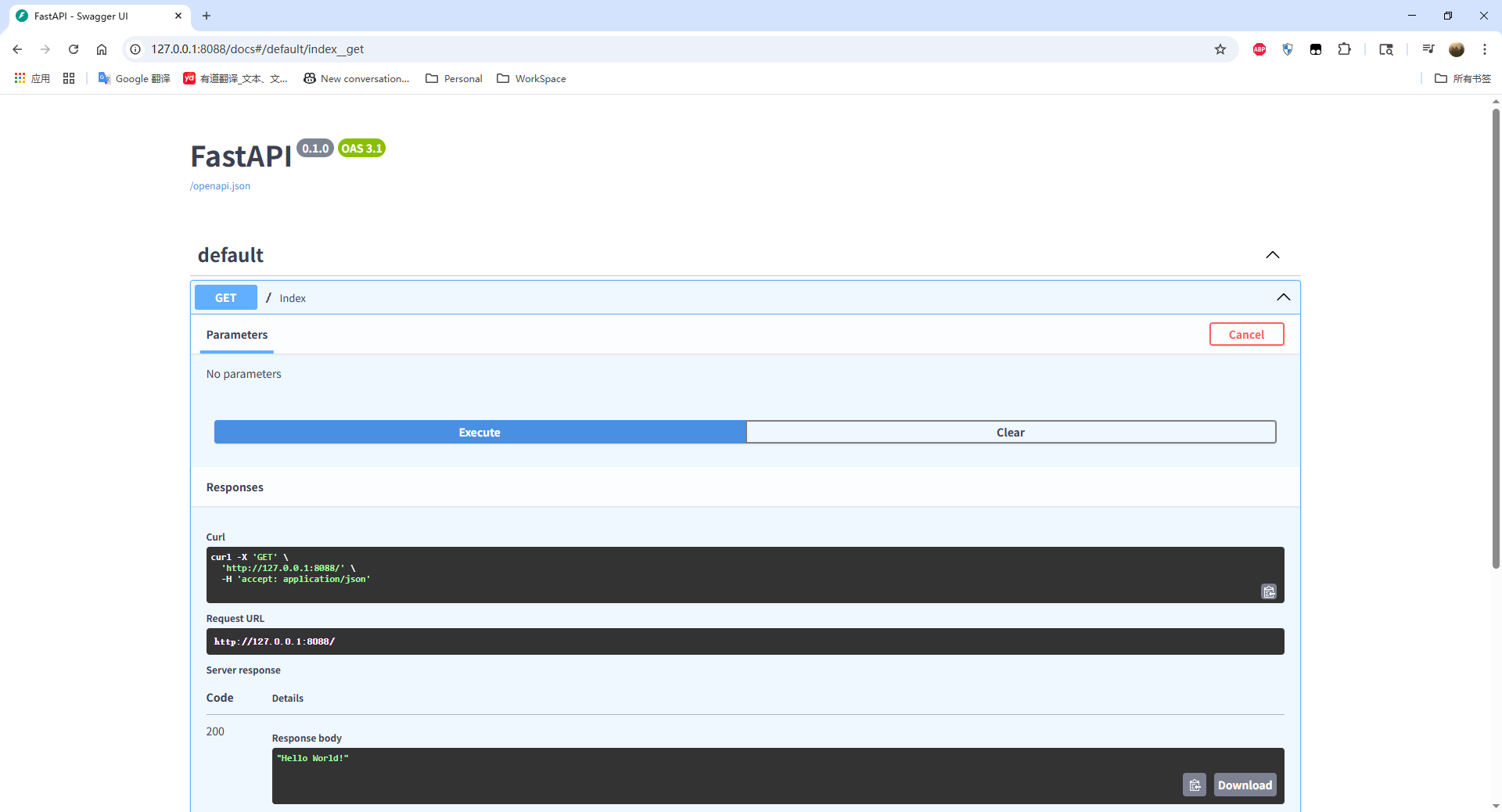Click the scrollbar up arrow
Viewport: 1502px width, 812px height.
(1496, 101)
